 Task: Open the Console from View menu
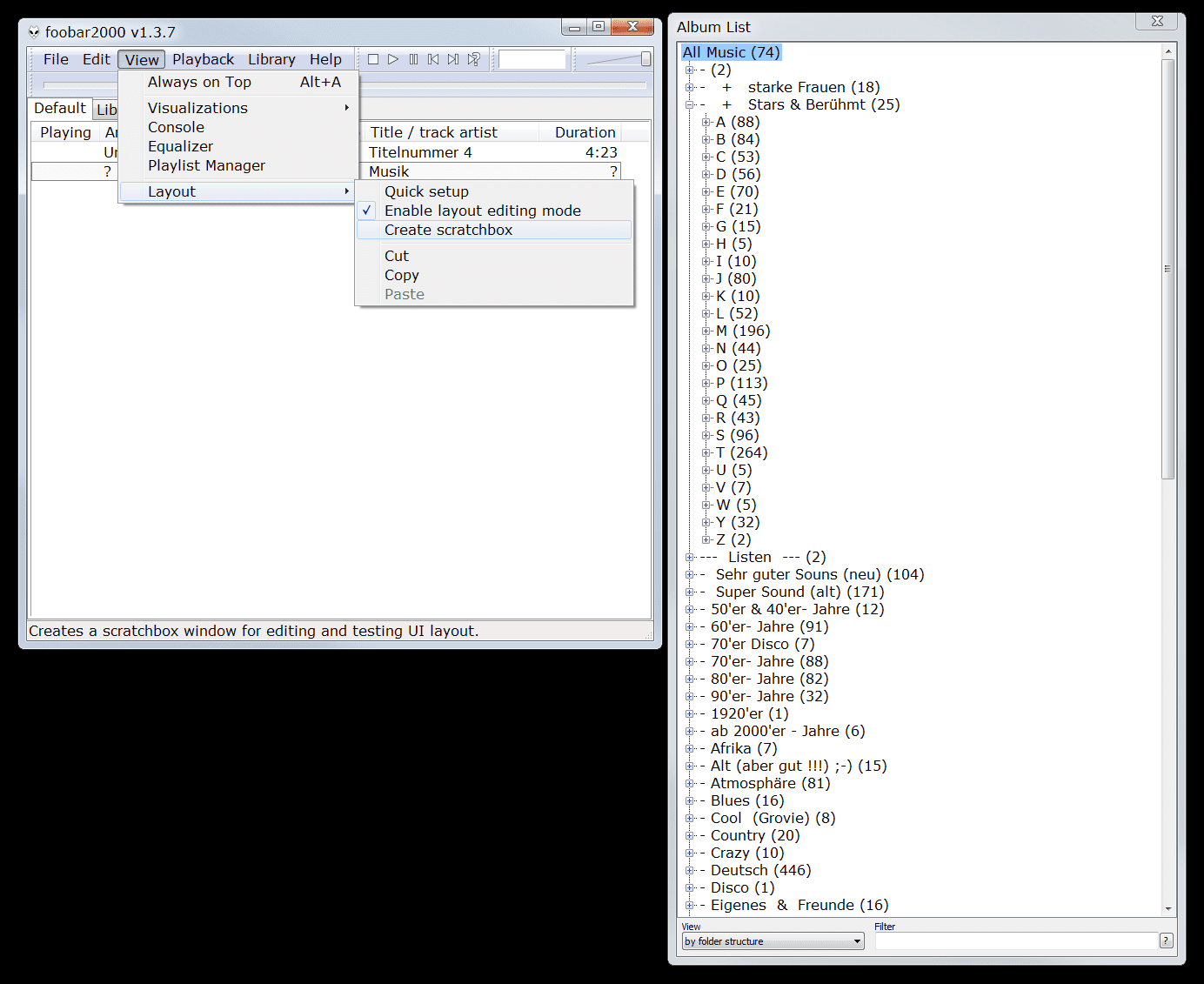tap(238, 127)
